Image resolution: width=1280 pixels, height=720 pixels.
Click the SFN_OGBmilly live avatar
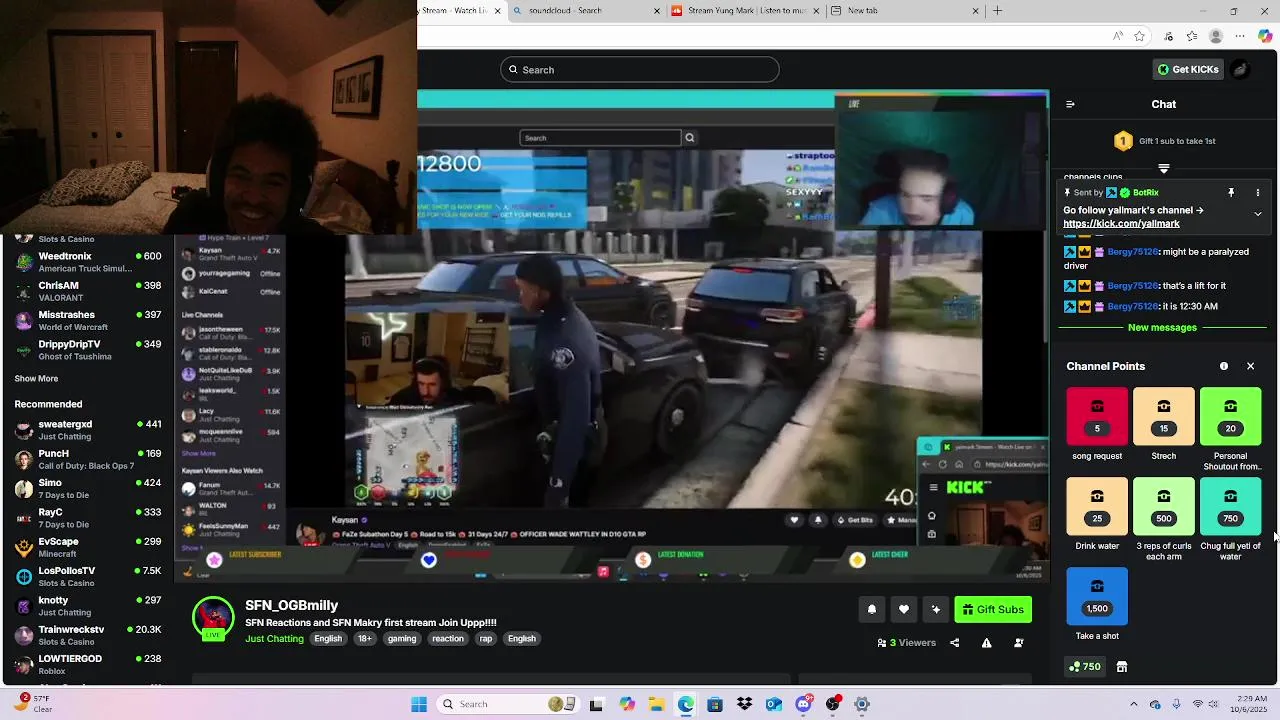coord(213,618)
